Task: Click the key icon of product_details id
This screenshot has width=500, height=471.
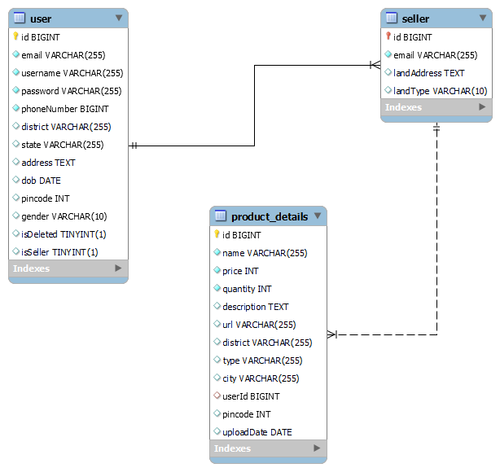Action: pos(217,234)
